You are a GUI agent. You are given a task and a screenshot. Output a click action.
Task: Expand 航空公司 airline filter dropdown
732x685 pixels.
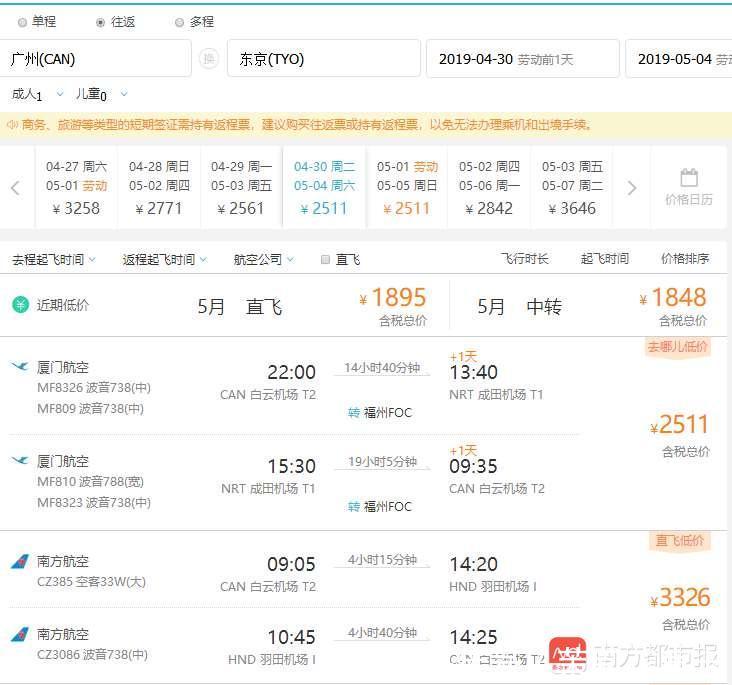(x=264, y=259)
